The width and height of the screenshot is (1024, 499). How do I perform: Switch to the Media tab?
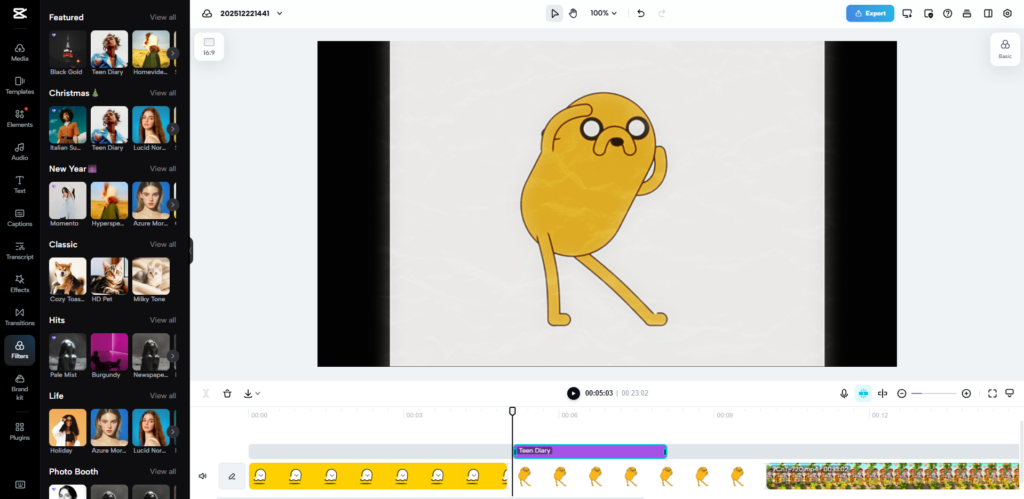[20, 52]
